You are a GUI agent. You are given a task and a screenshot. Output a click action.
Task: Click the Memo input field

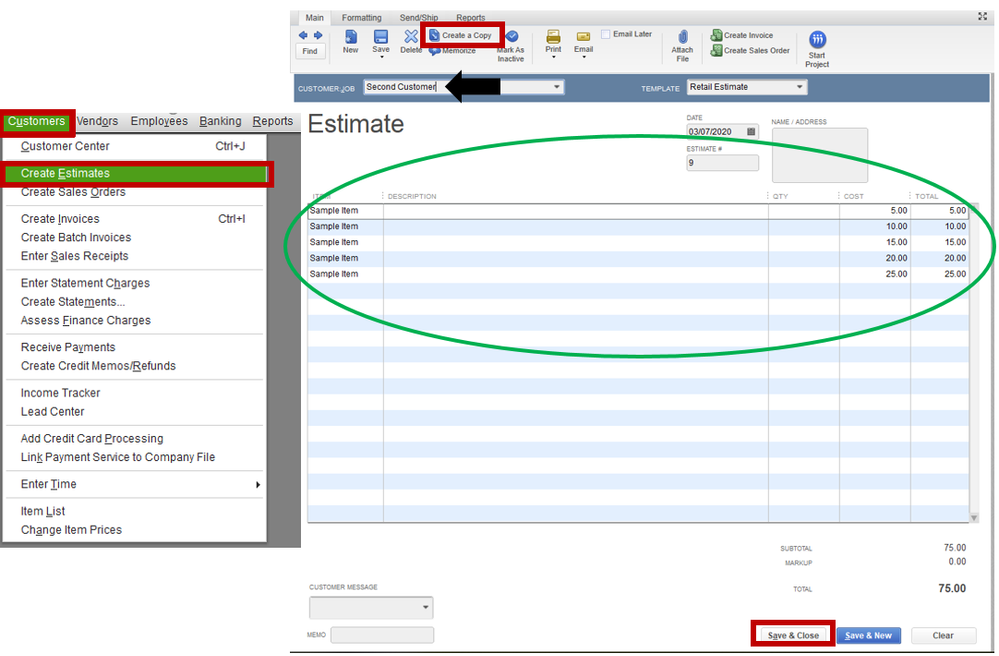tap(382, 635)
